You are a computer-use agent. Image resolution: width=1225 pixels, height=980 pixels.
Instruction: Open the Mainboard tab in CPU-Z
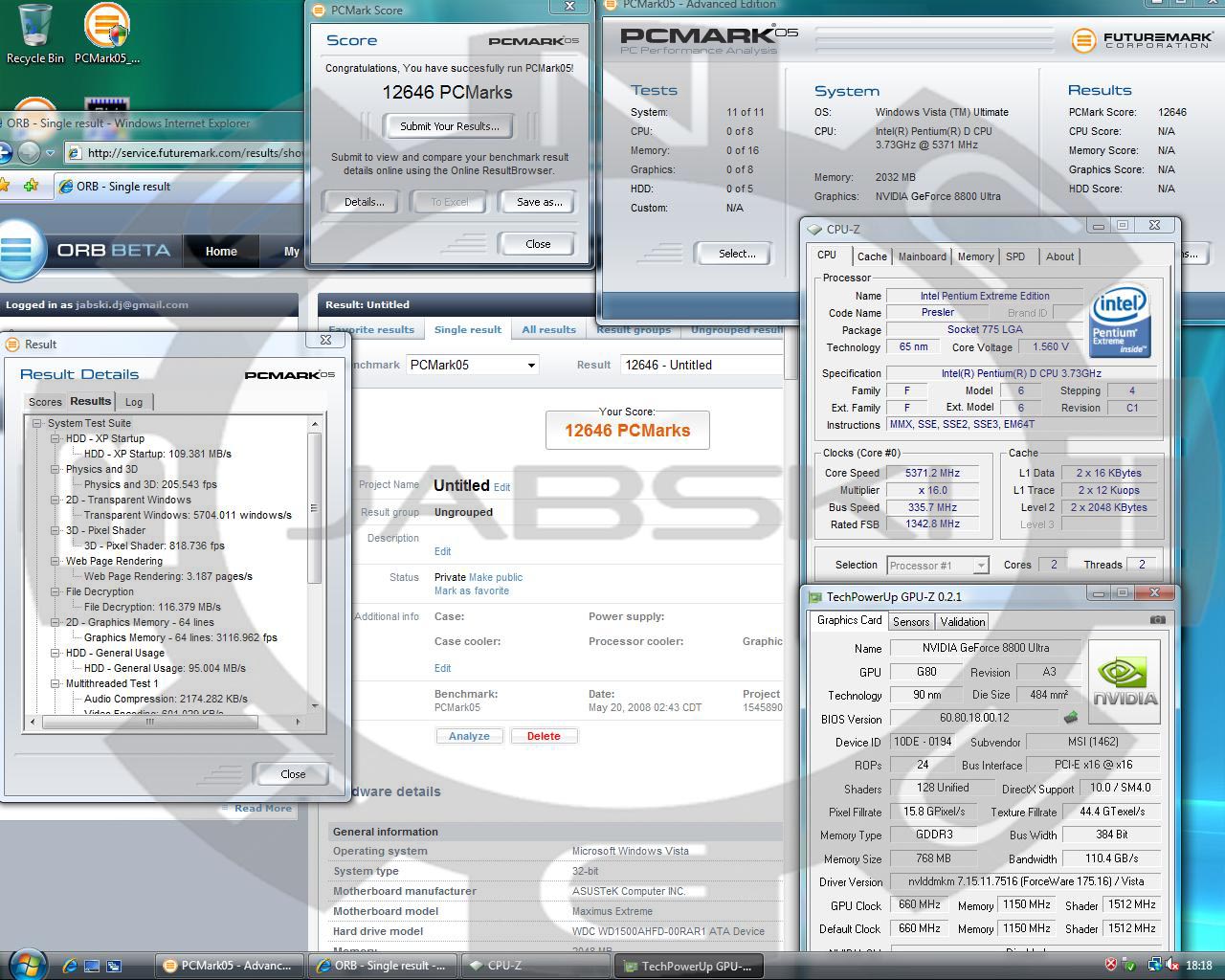[922, 256]
